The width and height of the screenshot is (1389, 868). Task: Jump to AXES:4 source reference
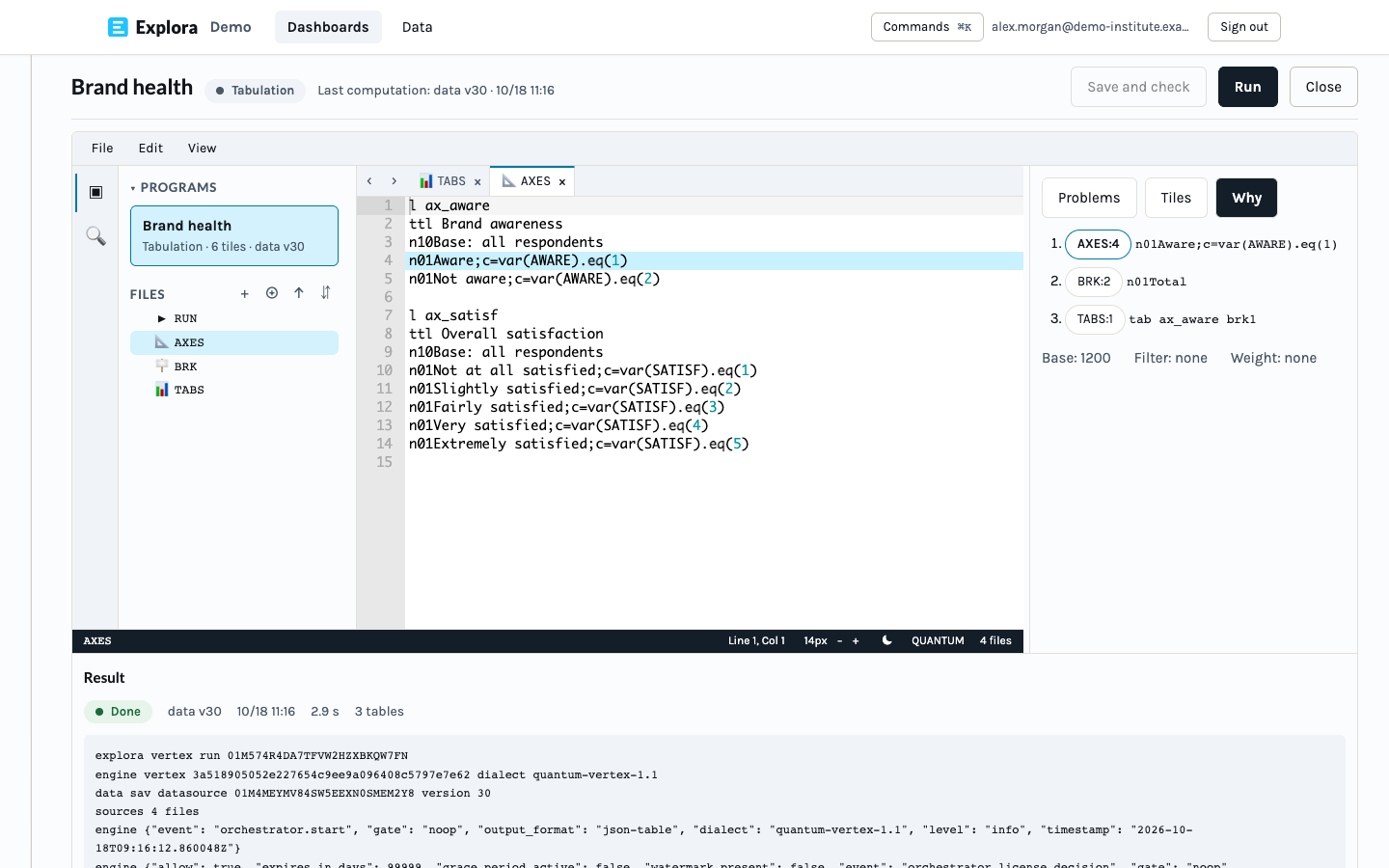1098,244
